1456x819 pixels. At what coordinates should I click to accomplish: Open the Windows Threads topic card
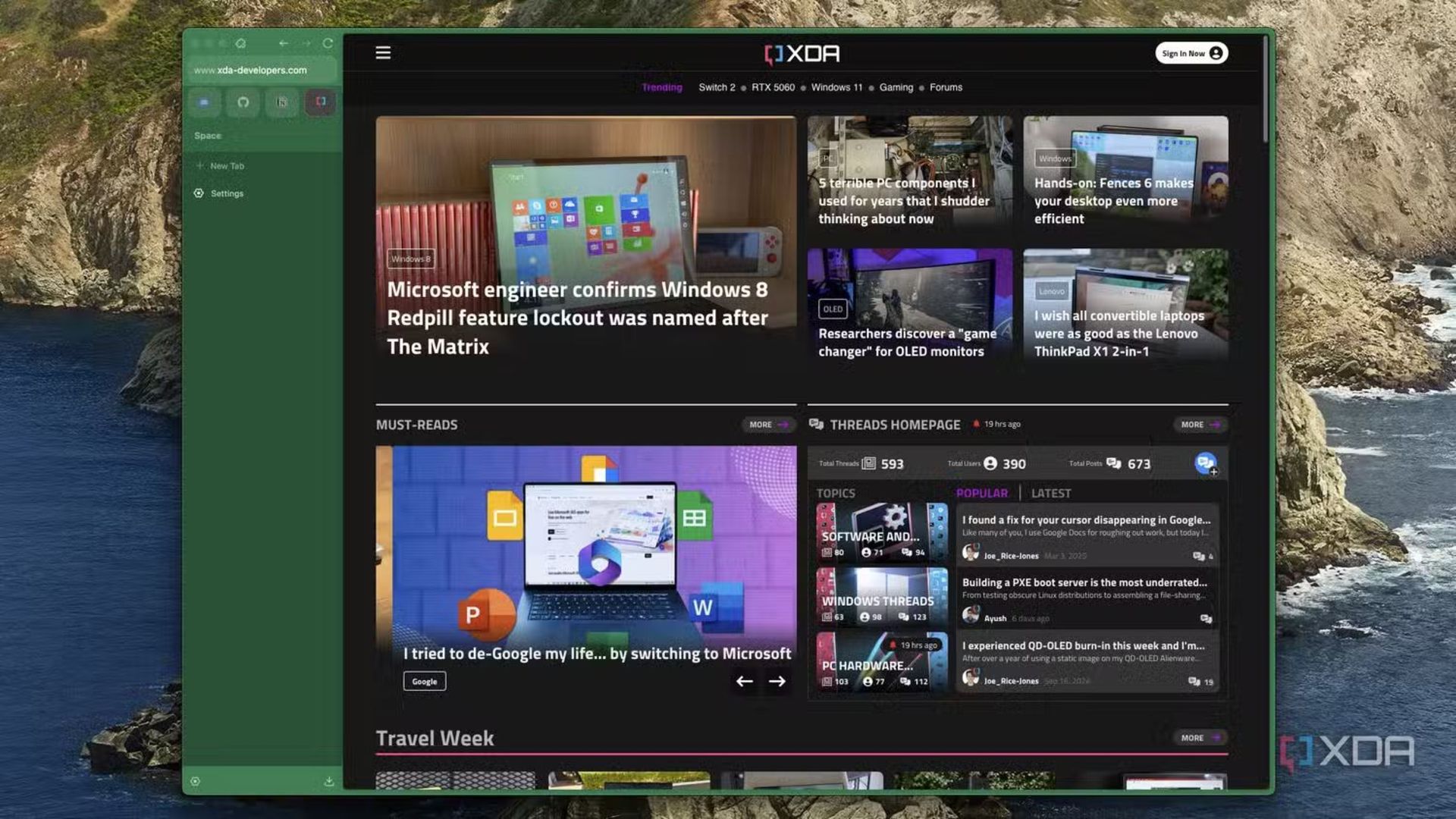(882, 597)
